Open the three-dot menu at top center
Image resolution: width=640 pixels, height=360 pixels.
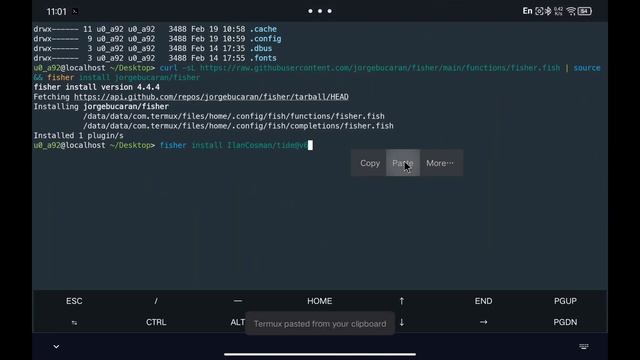pos(320,11)
